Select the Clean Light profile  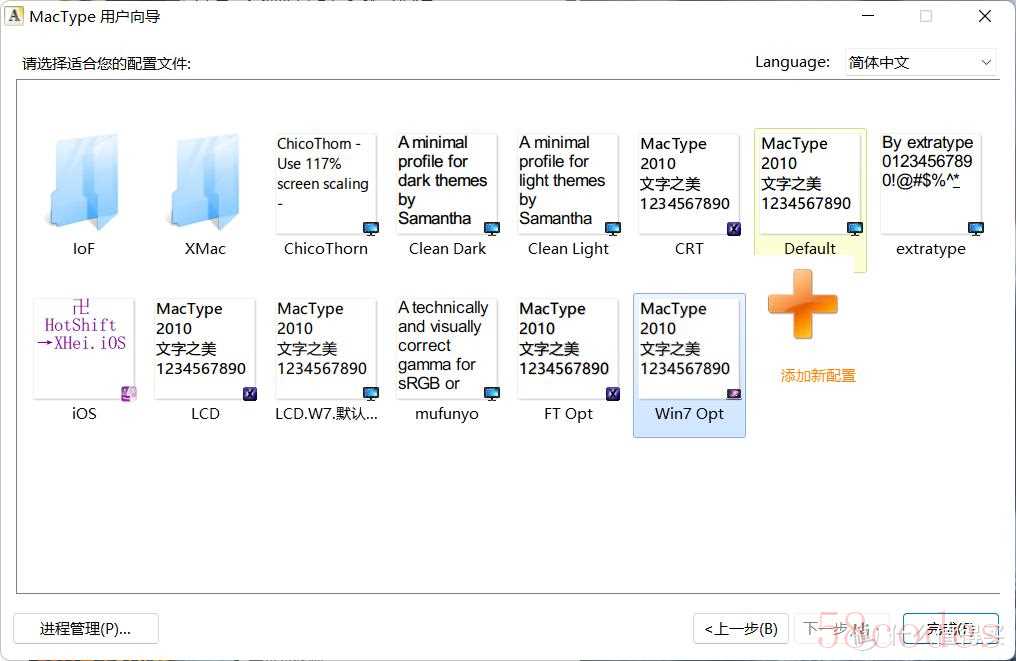pos(568,185)
